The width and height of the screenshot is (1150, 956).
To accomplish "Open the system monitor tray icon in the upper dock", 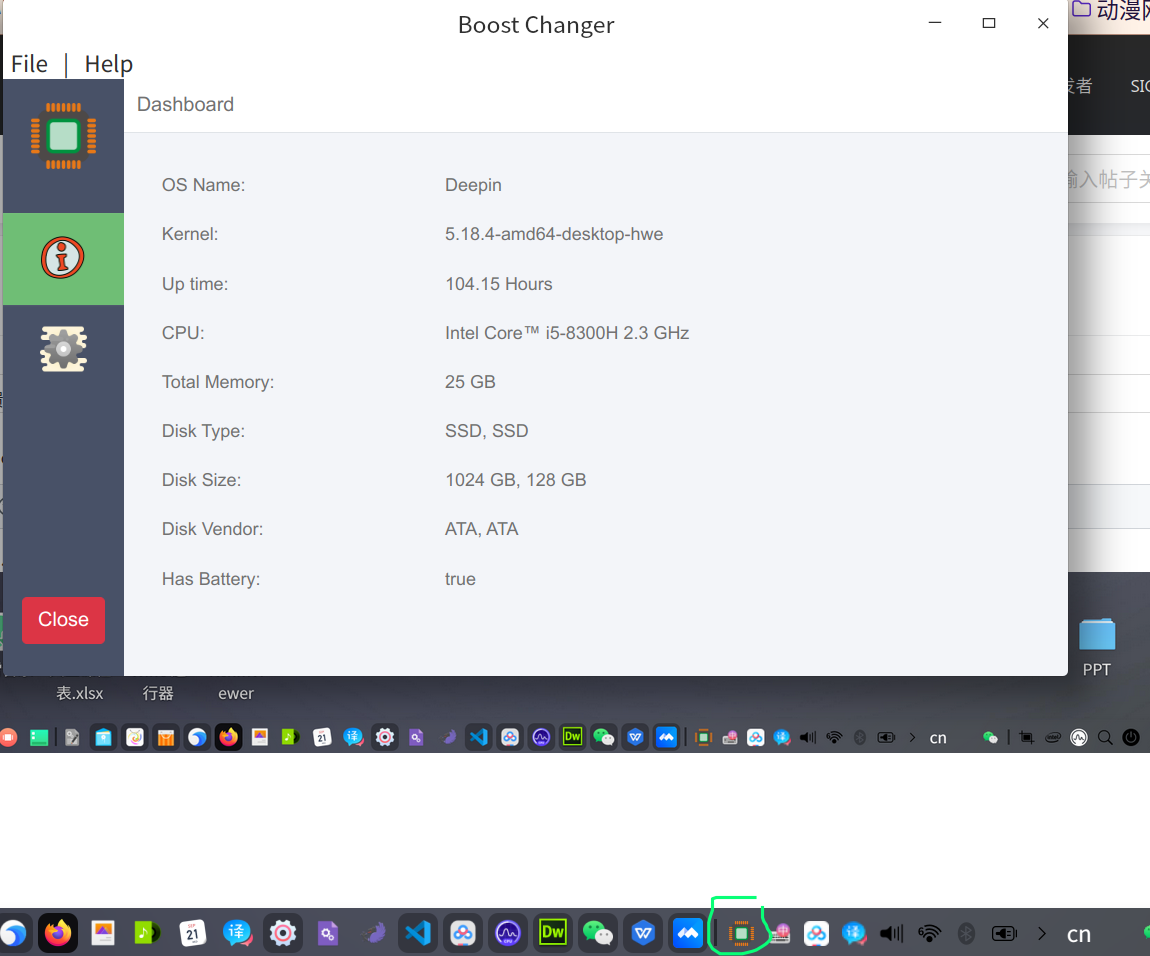I will pyautogui.click(x=1078, y=737).
